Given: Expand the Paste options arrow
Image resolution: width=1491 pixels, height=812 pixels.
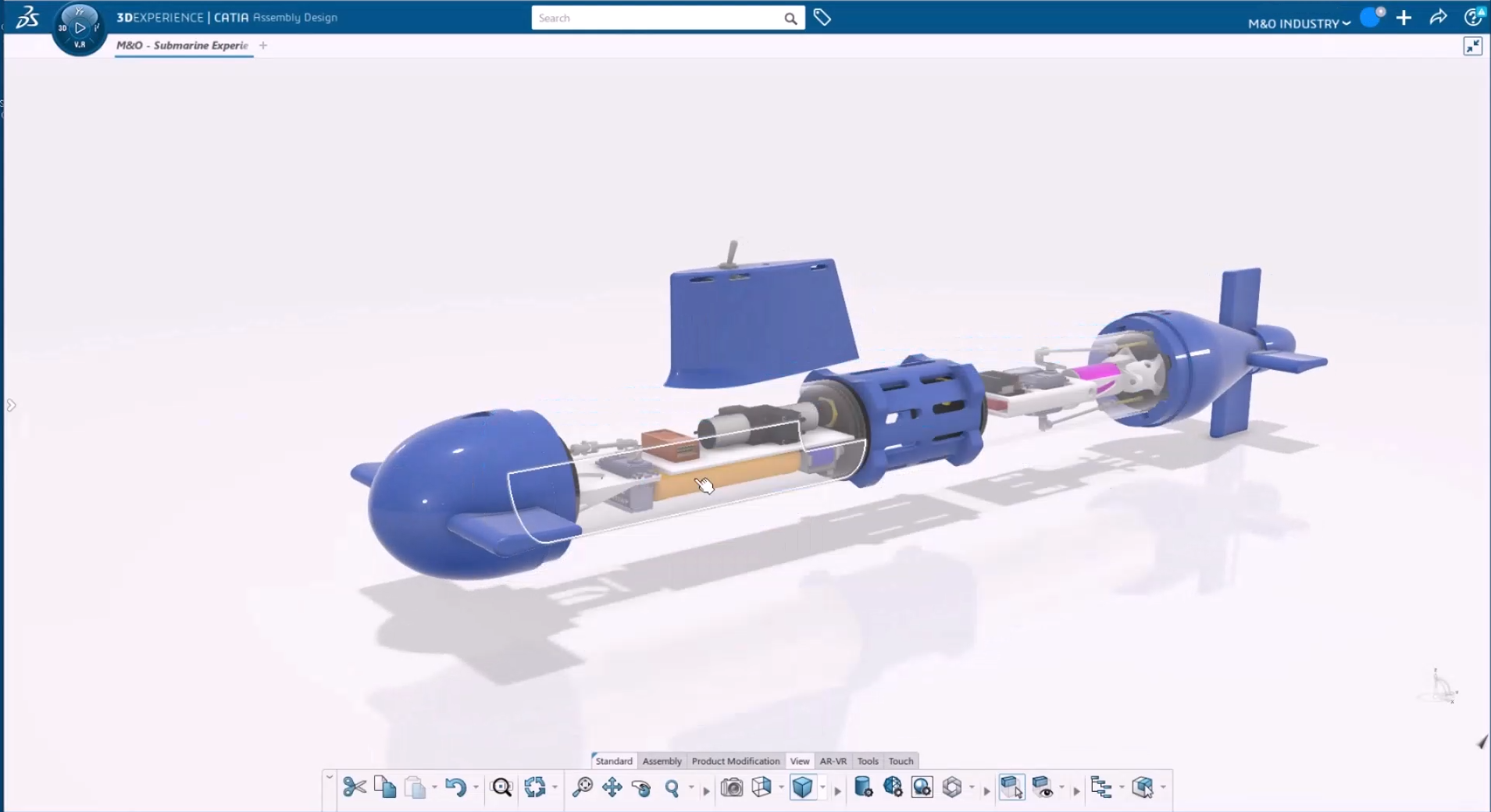Looking at the screenshot, I should click(433, 789).
